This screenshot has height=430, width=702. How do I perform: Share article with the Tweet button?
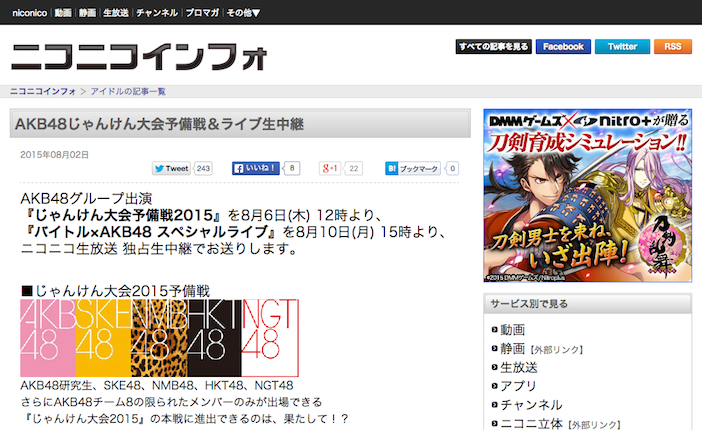tap(171, 168)
